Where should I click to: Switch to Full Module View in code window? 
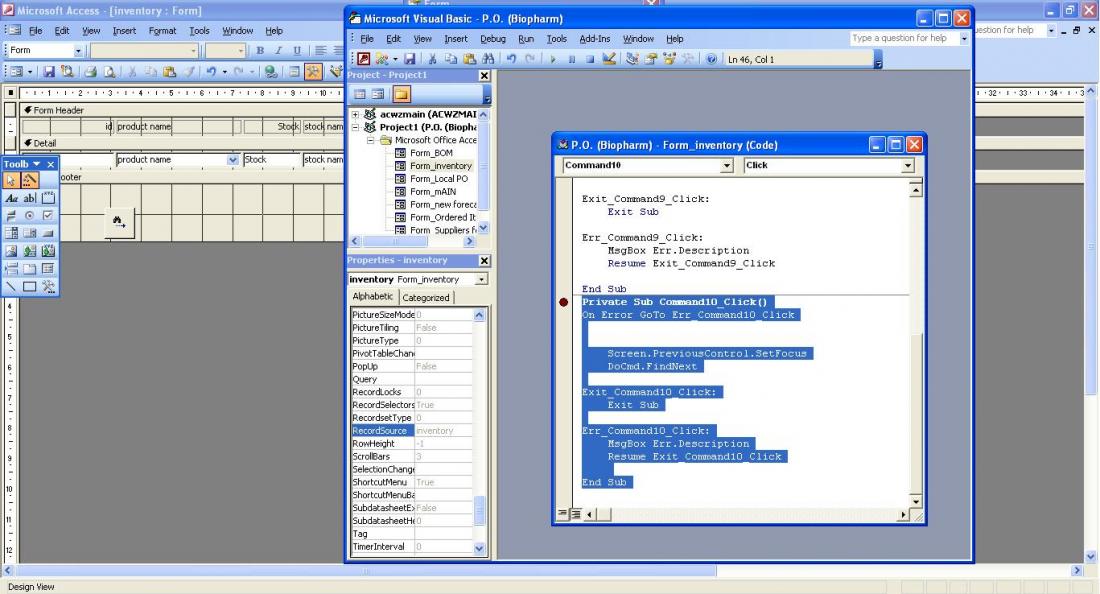tap(575, 514)
